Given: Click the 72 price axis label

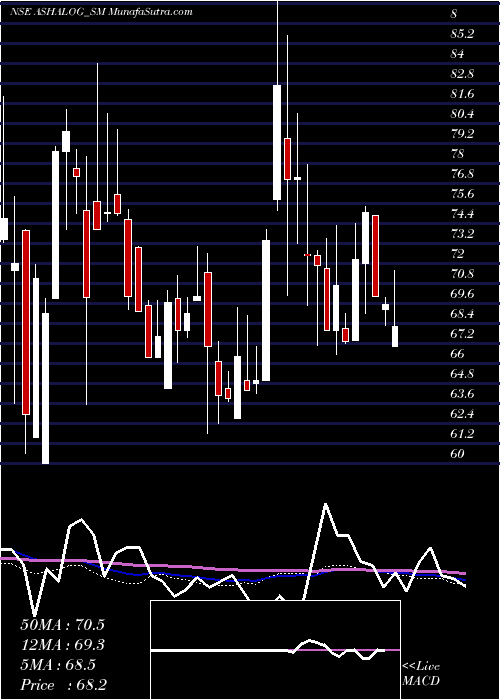Looking at the screenshot, I should (x=458, y=254).
